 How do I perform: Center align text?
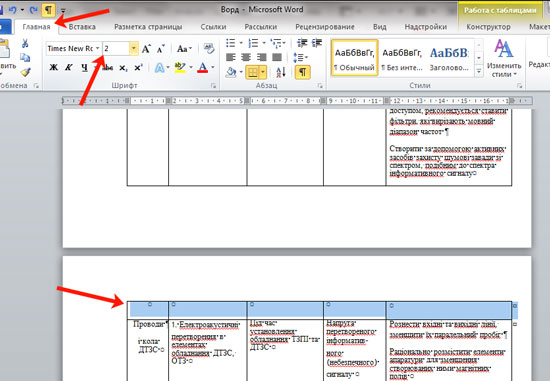tap(246, 57)
